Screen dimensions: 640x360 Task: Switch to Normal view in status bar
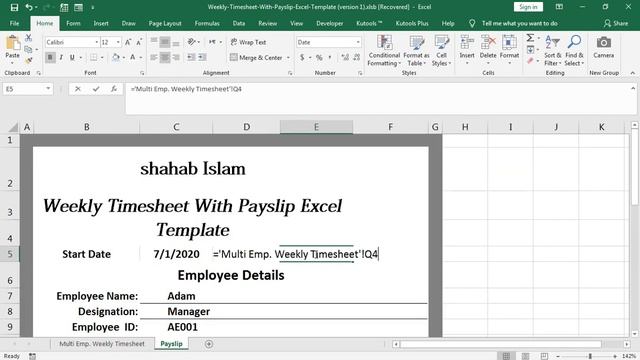click(x=507, y=356)
